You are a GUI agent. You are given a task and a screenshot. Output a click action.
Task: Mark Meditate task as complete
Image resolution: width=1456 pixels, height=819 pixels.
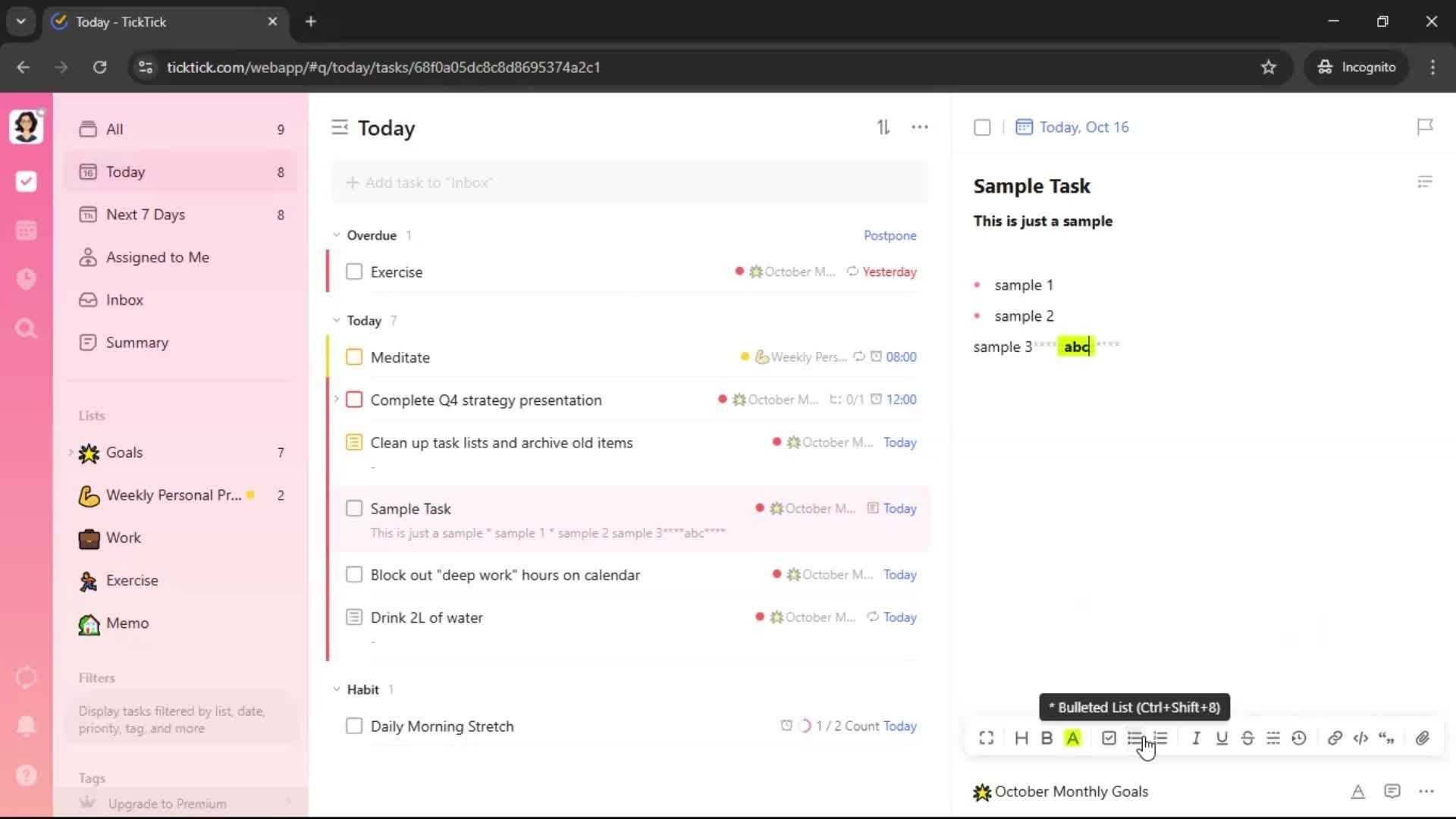[354, 357]
